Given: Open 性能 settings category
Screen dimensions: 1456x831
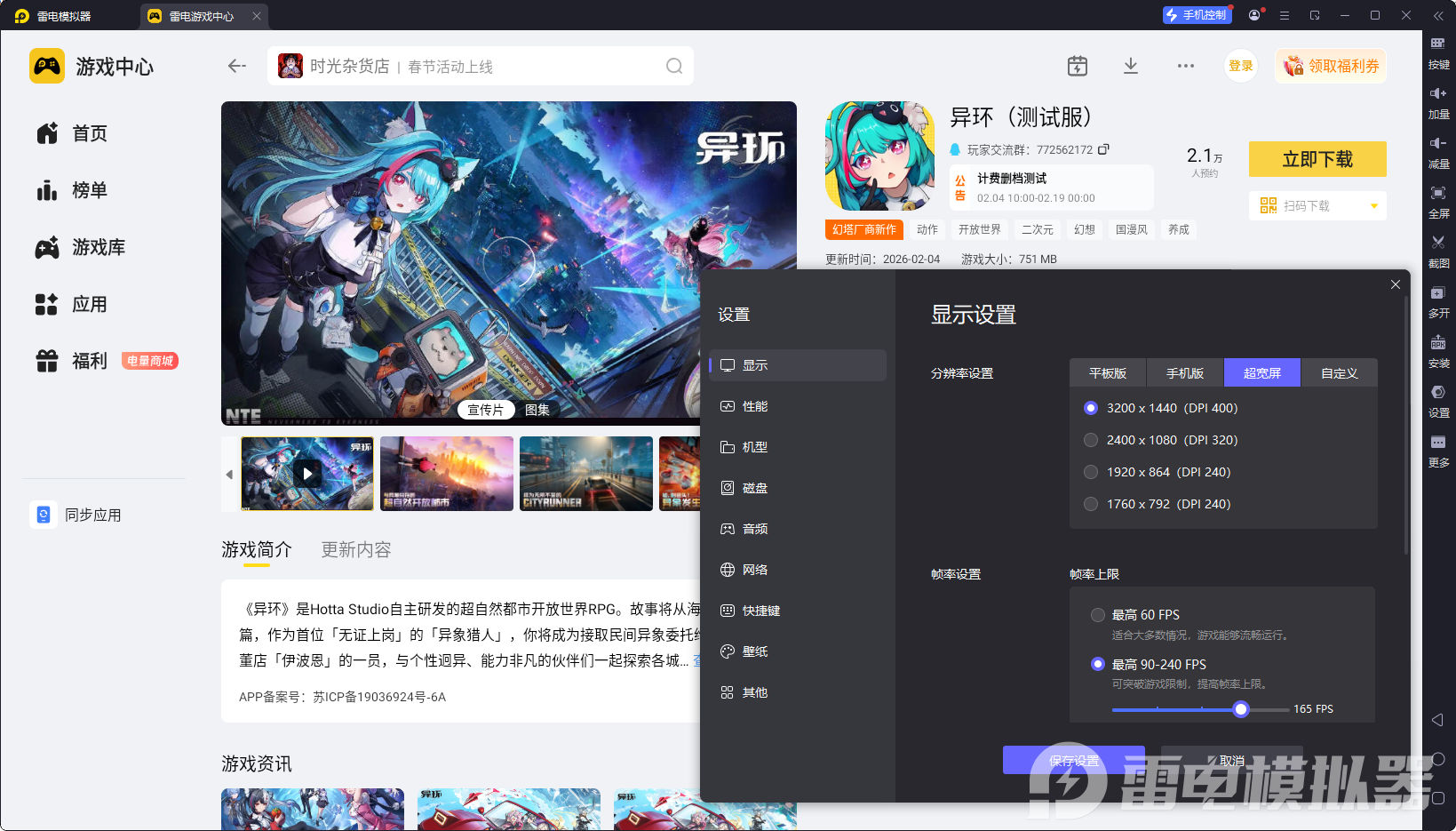Looking at the screenshot, I should 798,406.
